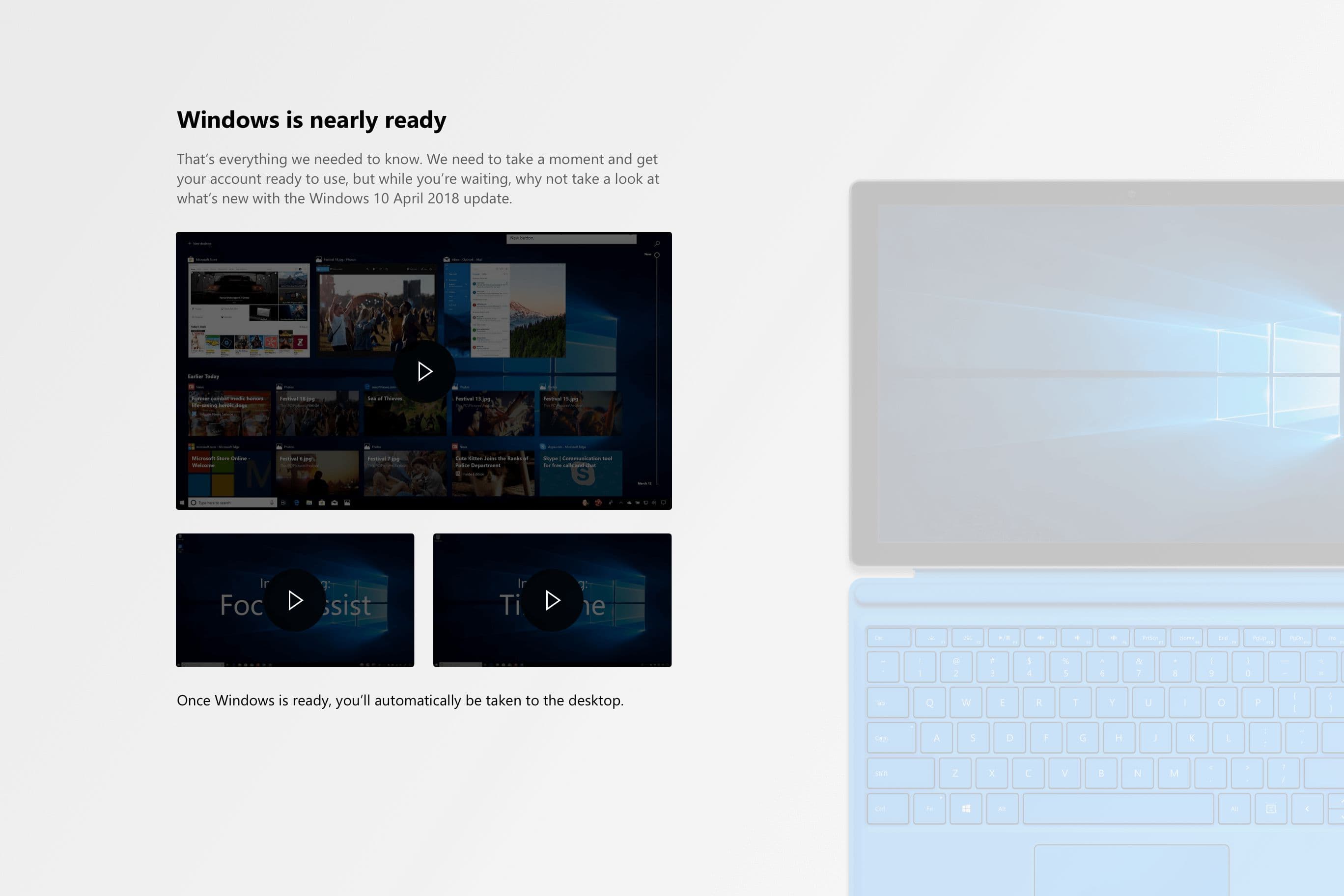Open the 'Festival 13.jpg' activity card

[493, 414]
